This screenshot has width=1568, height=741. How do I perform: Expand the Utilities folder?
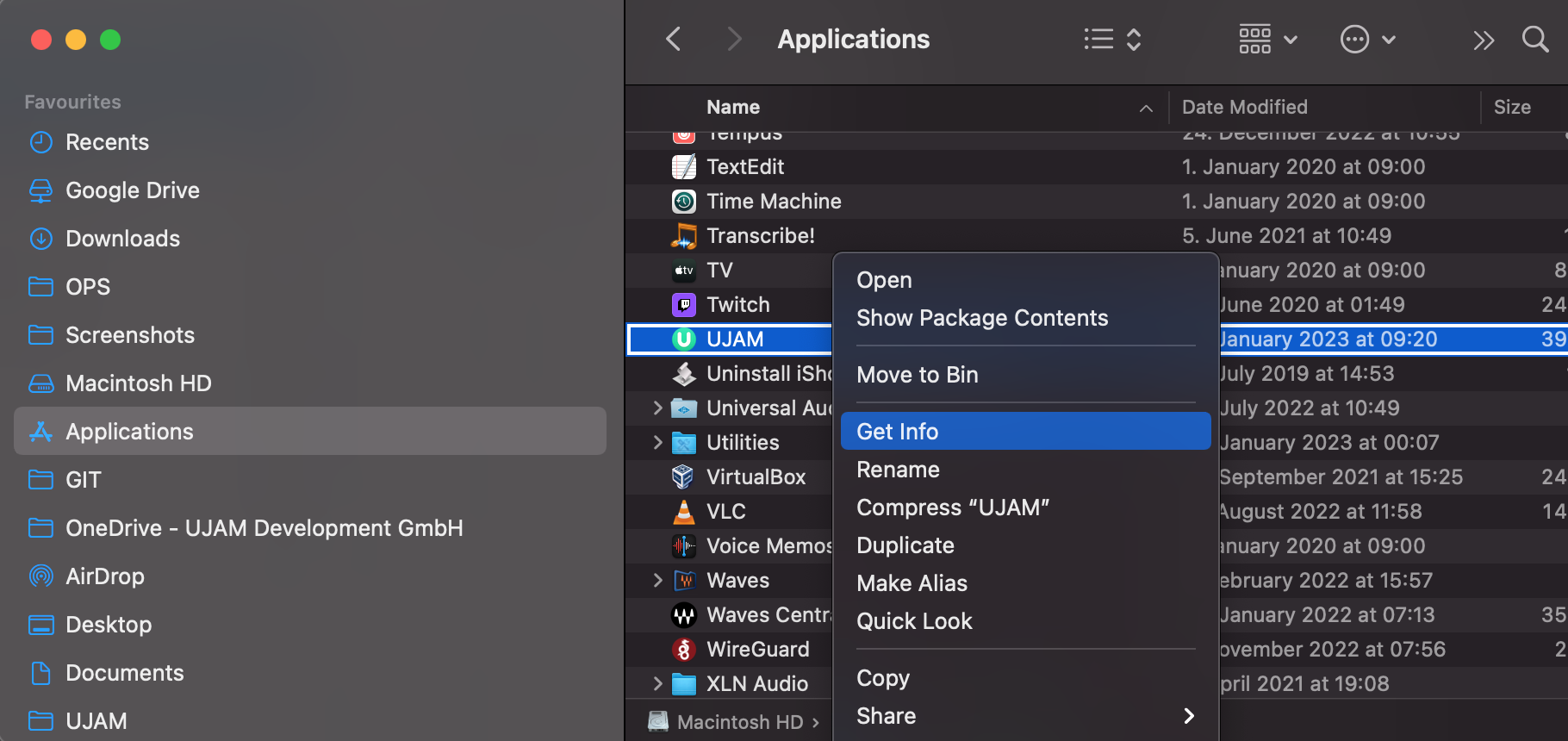pyautogui.click(x=657, y=442)
